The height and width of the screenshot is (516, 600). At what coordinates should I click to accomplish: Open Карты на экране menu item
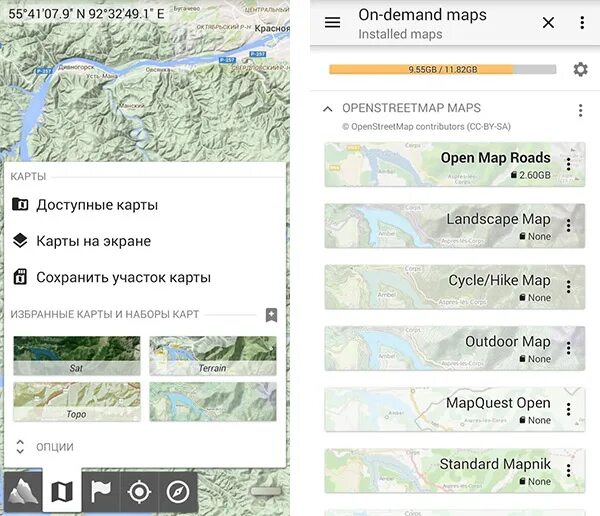pyautogui.click(x=145, y=241)
